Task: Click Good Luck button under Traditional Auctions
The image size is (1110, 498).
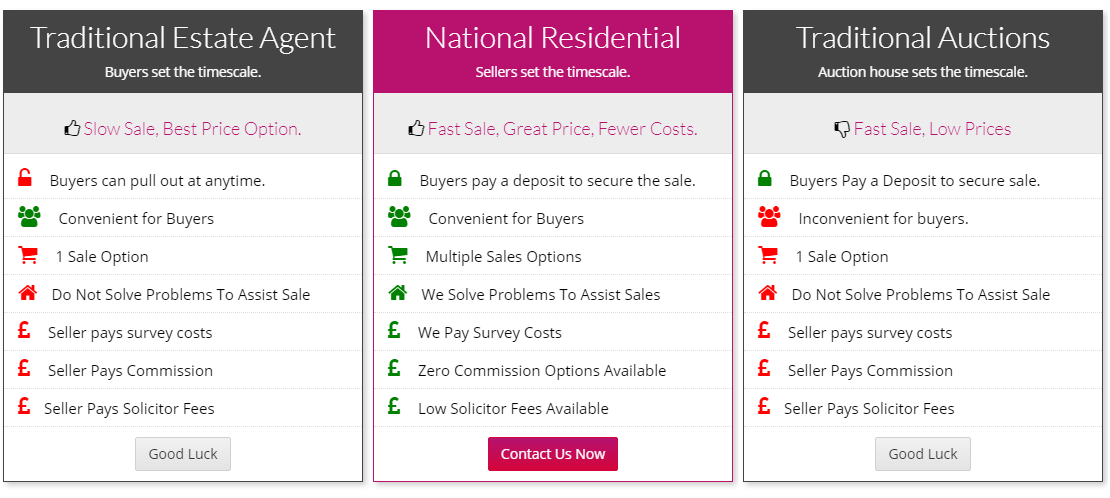Action: point(922,454)
